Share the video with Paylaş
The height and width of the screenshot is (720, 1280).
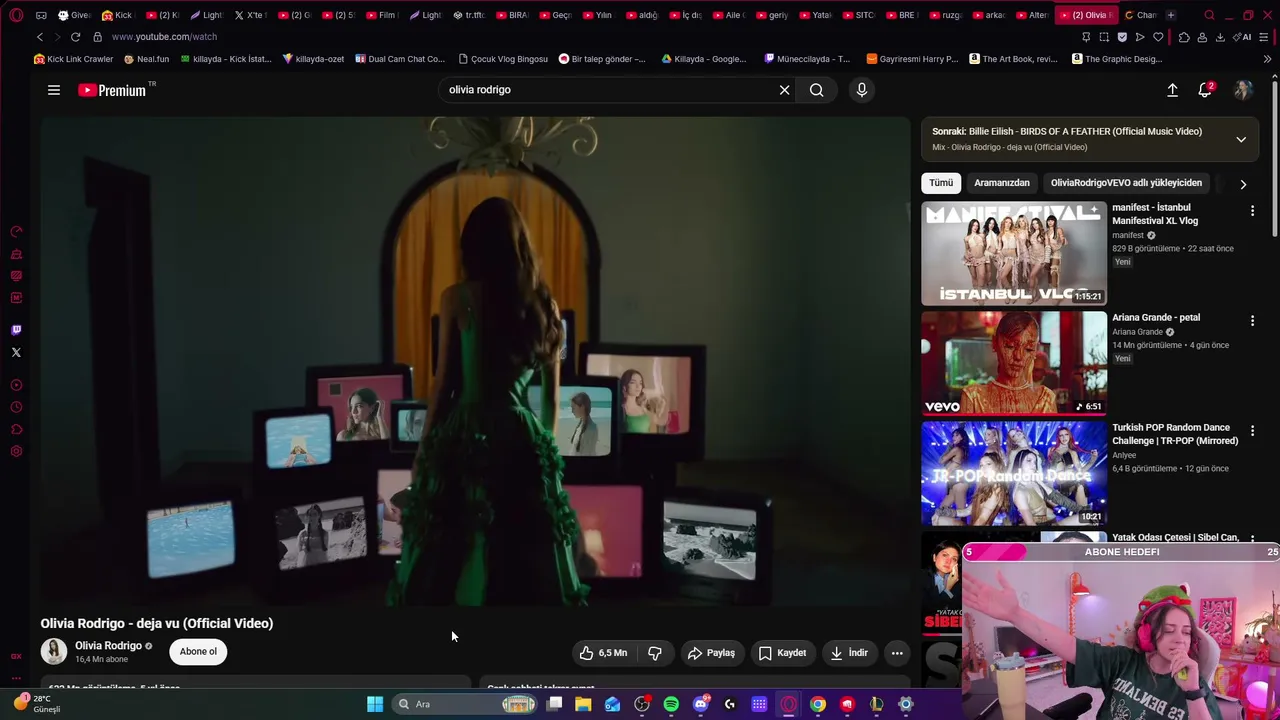point(711,653)
